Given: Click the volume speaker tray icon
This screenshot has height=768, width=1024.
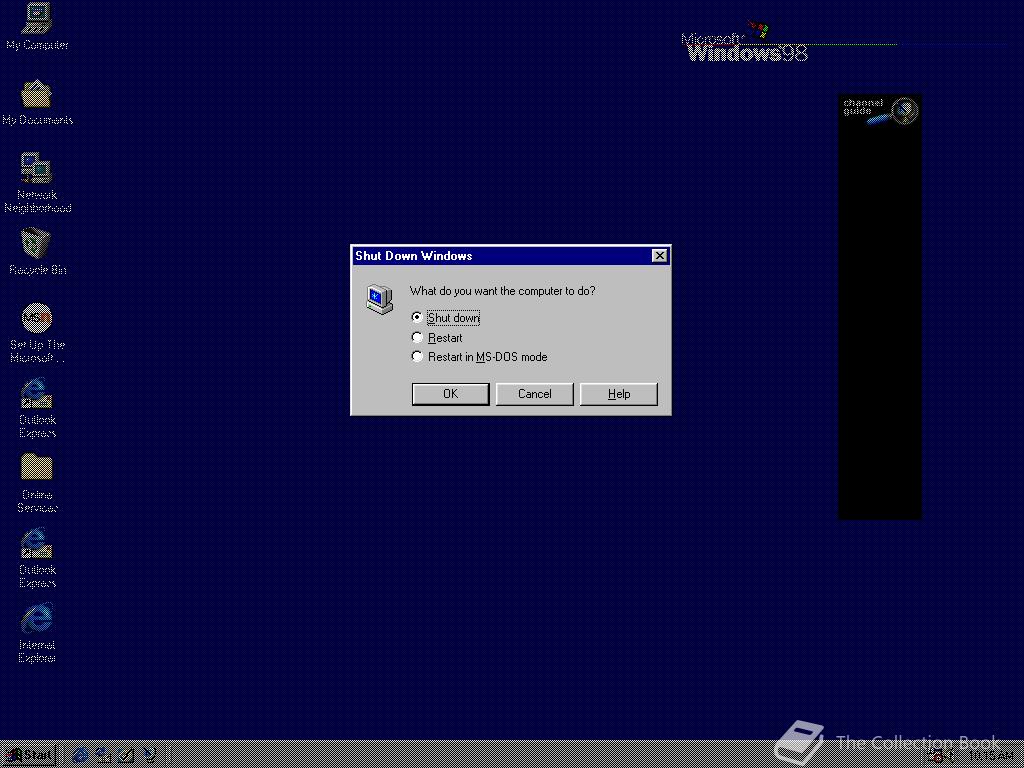Looking at the screenshot, I should pos(949,756).
